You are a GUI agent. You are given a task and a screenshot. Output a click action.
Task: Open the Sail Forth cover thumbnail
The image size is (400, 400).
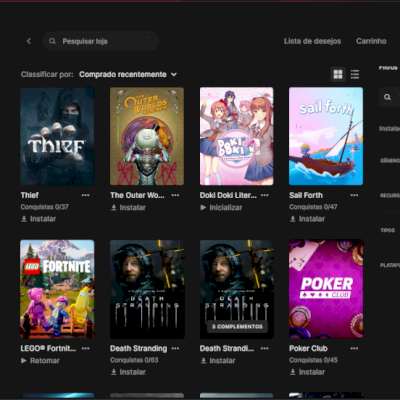pyautogui.click(x=326, y=136)
